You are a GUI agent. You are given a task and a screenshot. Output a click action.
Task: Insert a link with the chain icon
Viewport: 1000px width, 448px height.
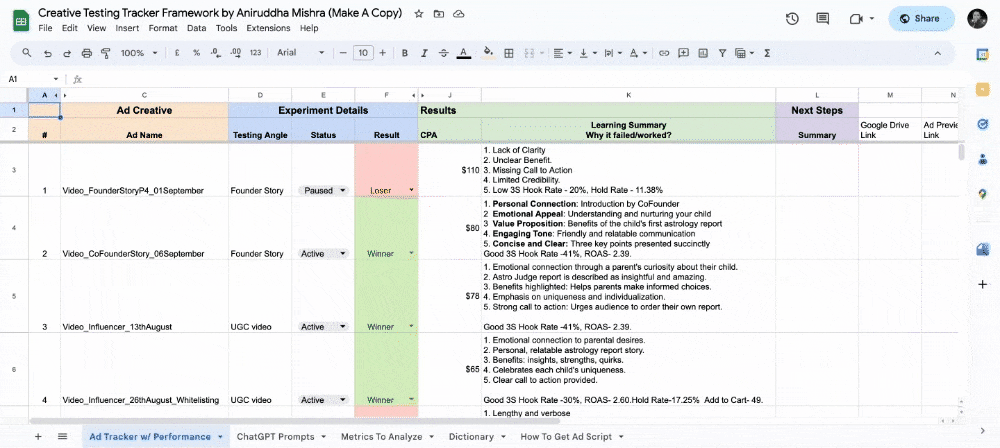(664, 53)
